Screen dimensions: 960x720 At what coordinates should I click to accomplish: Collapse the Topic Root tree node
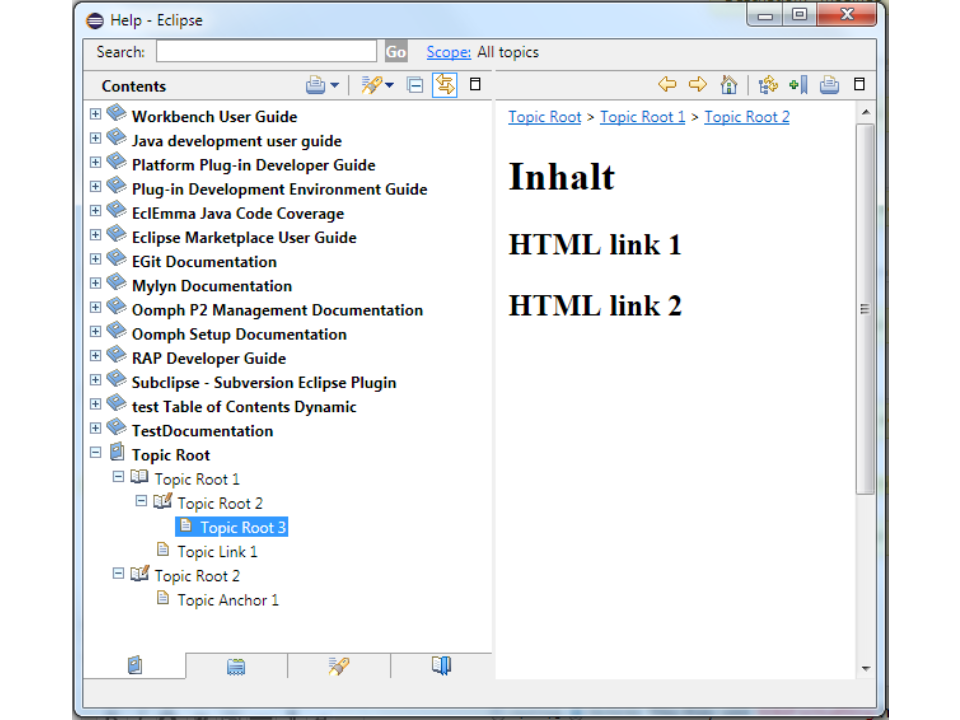click(x=96, y=453)
